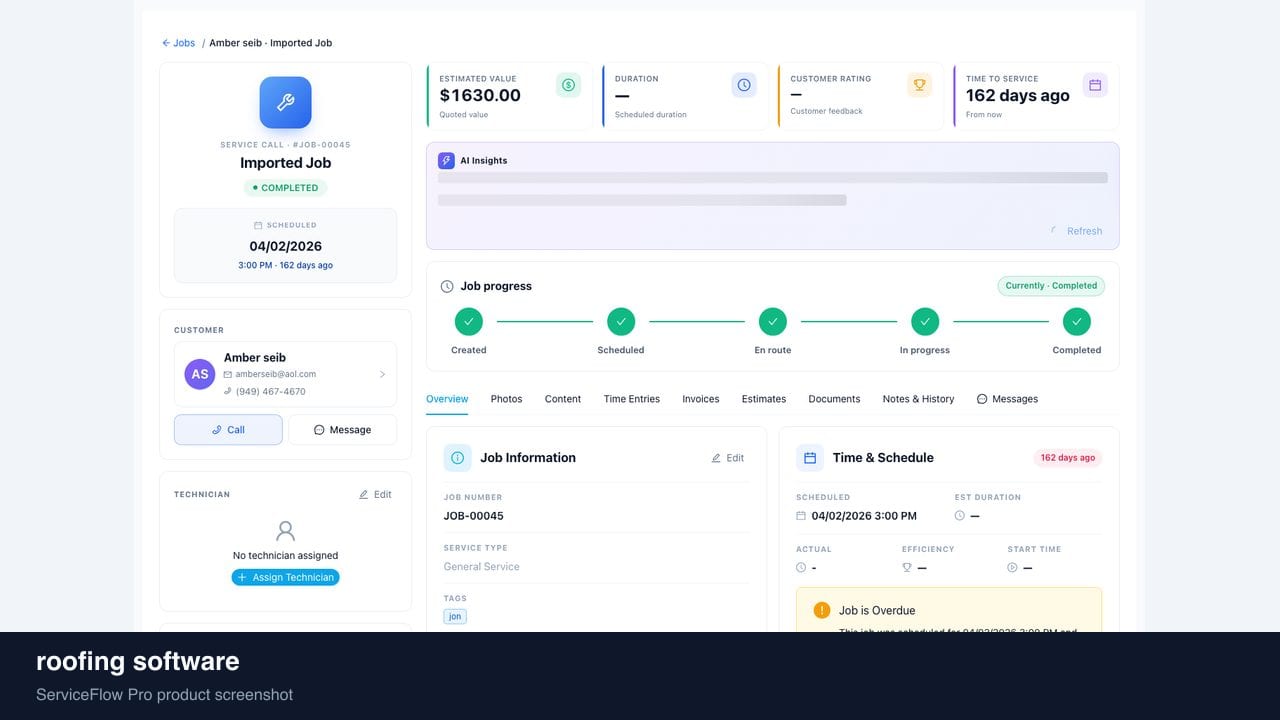Click the AS customer avatar
Image resolution: width=1280 pixels, height=720 pixels.
coord(200,374)
